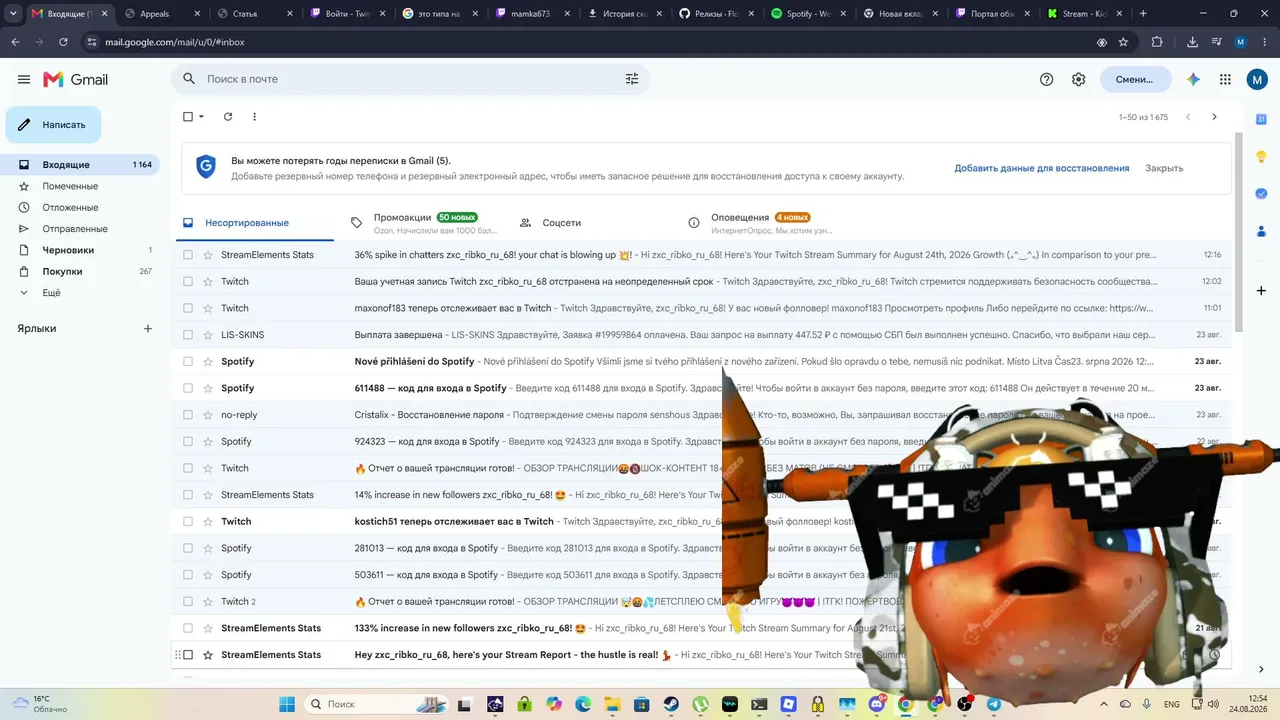Open the Google account avatar in Gmail
1280x720 pixels.
click(x=1257, y=79)
